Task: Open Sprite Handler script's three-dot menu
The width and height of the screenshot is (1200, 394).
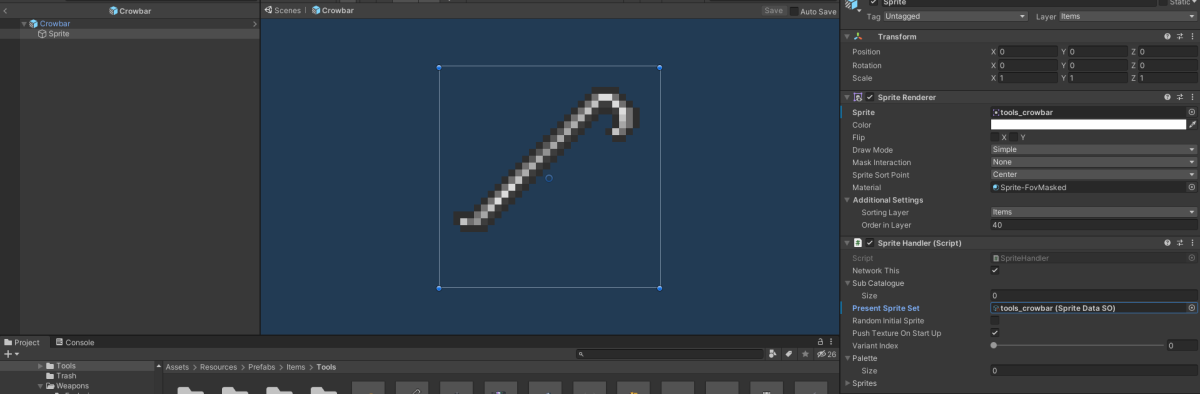Action: pos(1191,243)
